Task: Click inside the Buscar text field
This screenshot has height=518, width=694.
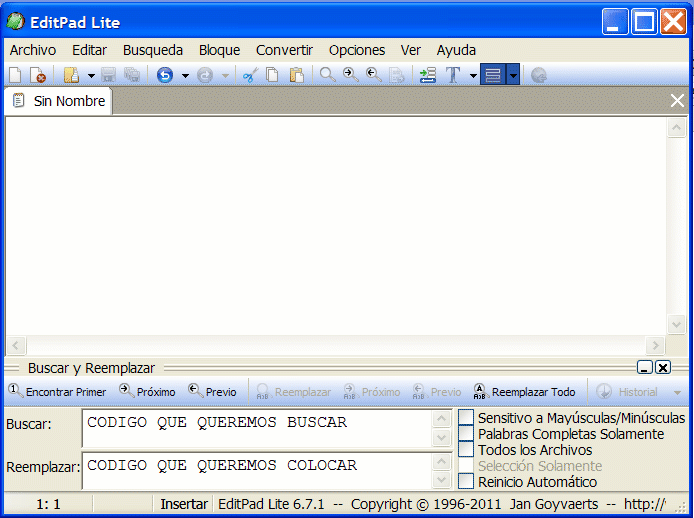Action: coord(257,428)
